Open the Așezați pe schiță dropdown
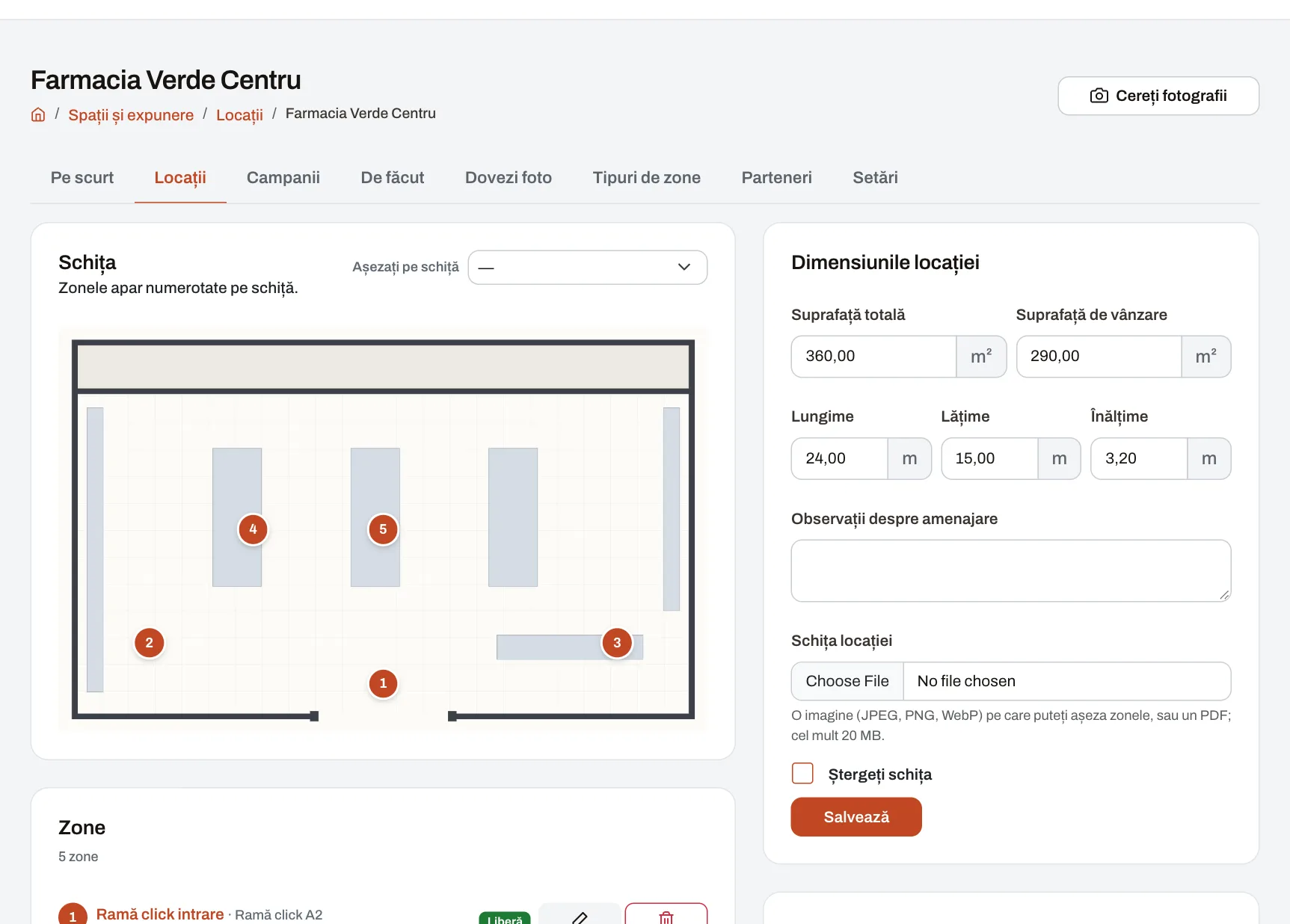 coord(588,268)
